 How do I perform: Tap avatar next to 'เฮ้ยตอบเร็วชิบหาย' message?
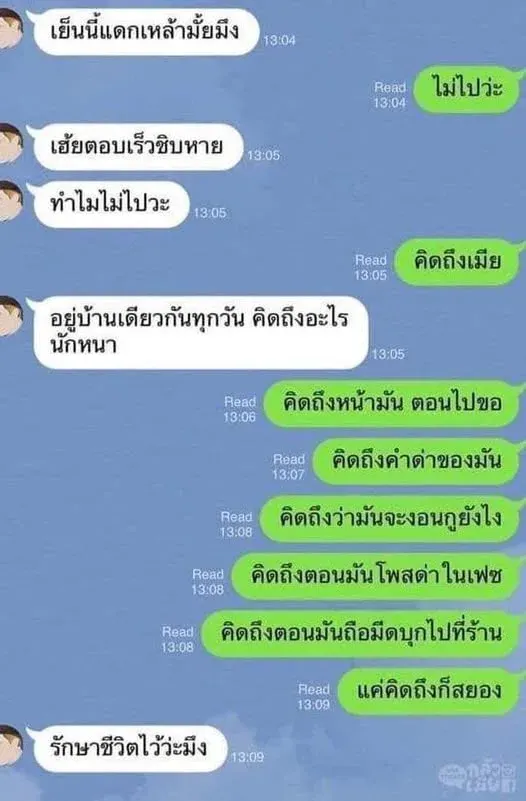pos(10,144)
